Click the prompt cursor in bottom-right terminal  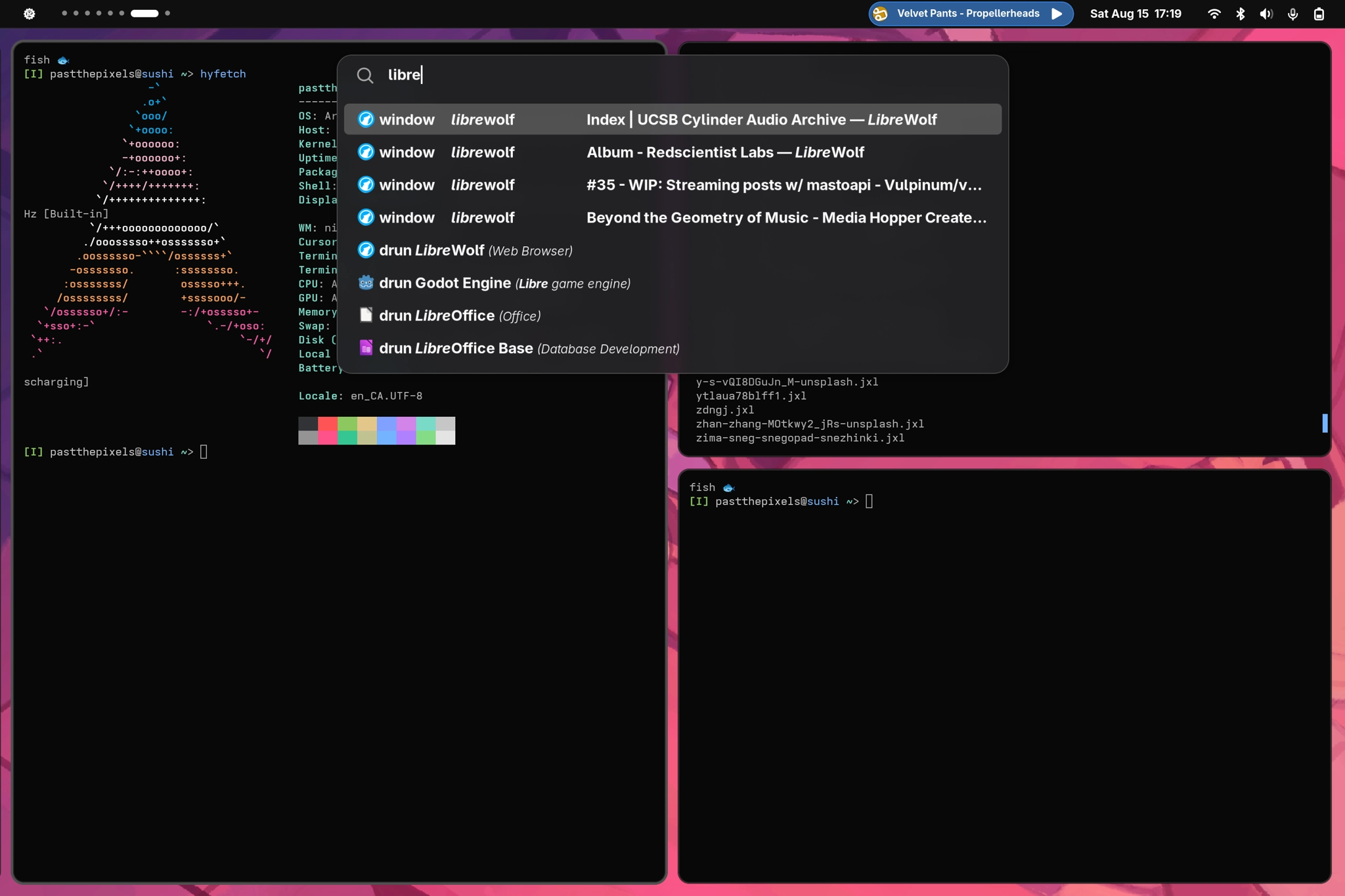(x=870, y=501)
